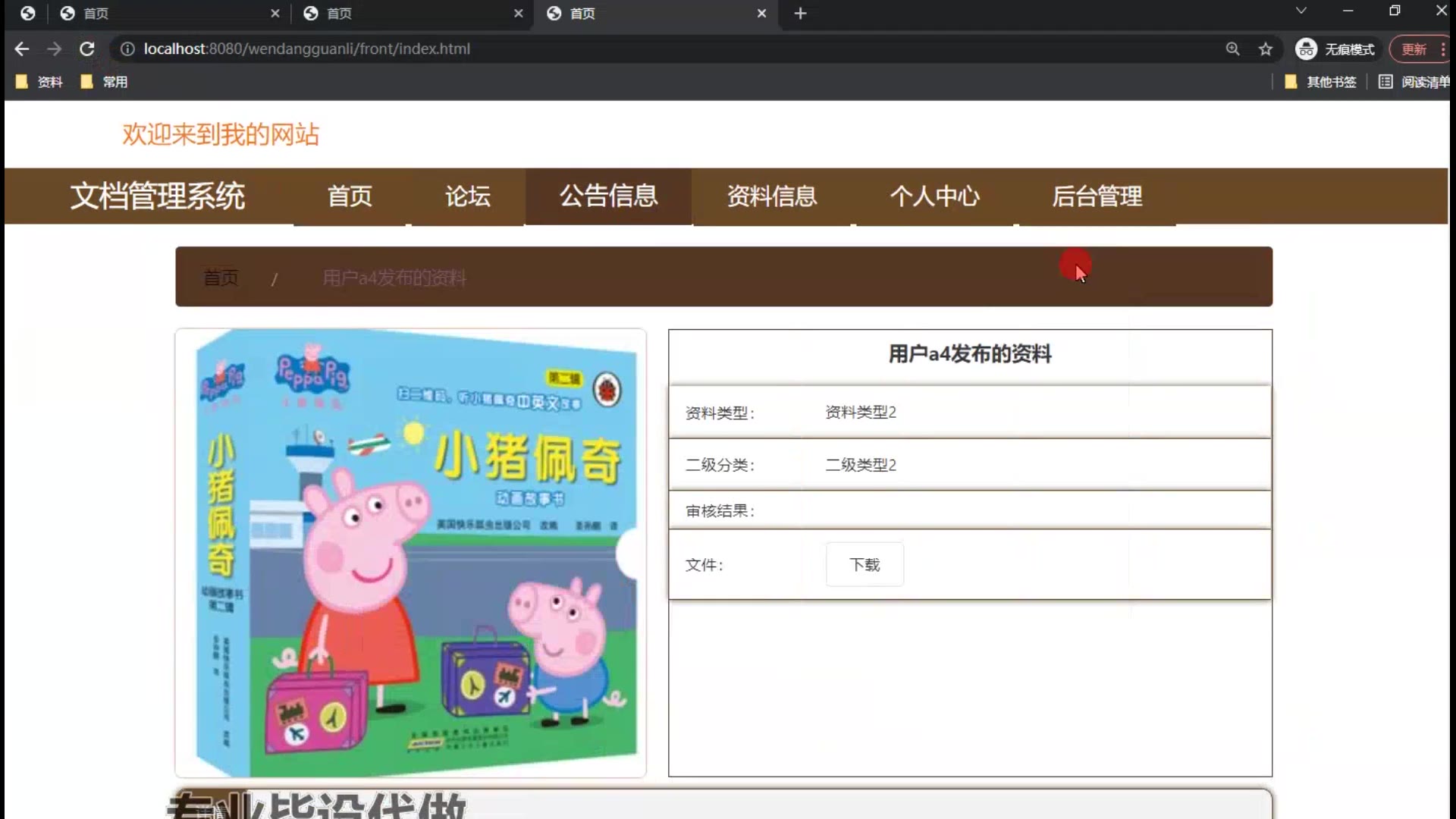1456x819 pixels.
Task: Open the zoom magnifier icon in address bar
Action: pyautogui.click(x=1232, y=49)
